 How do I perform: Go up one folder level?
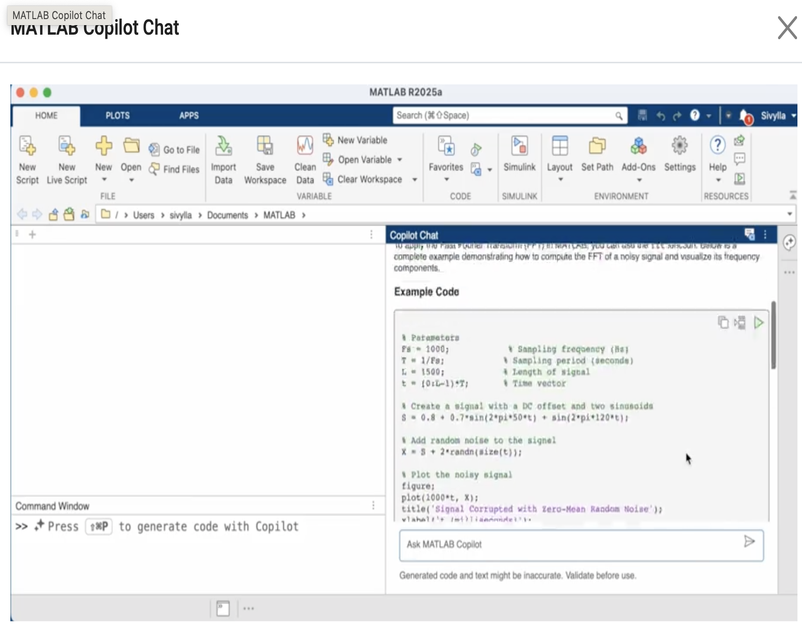(53, 214)
